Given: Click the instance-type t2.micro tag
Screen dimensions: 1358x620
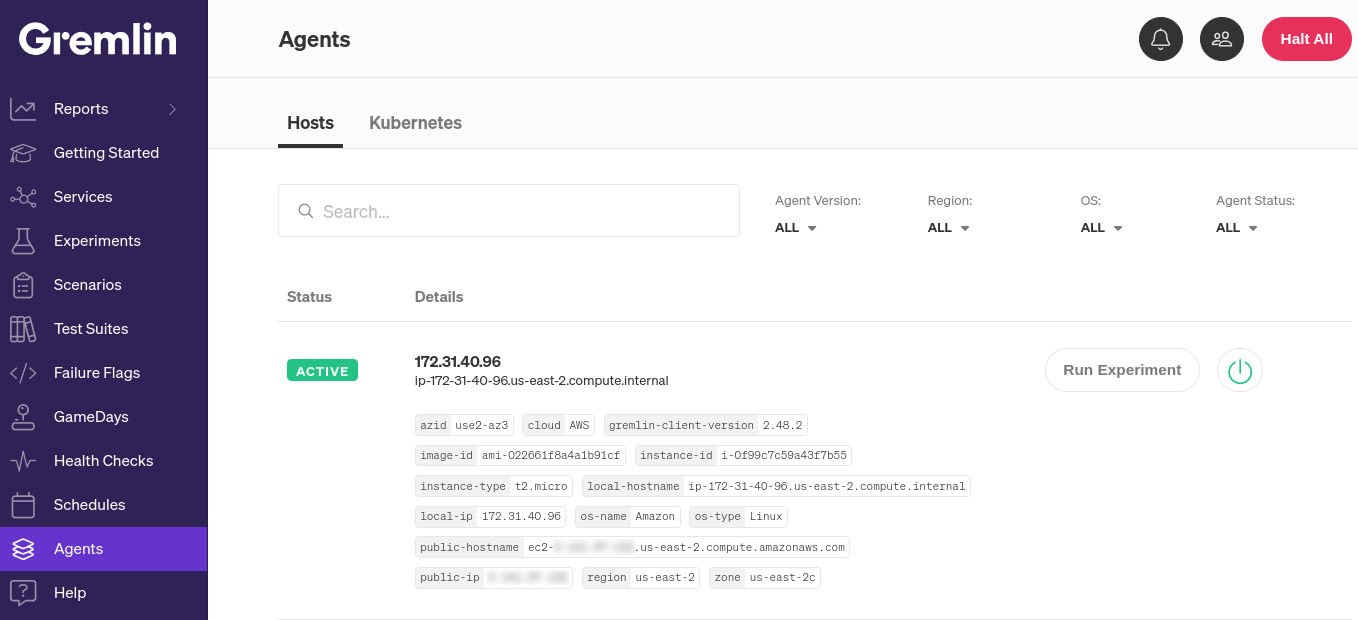Looking at the screenshot, I should (494, 487).
